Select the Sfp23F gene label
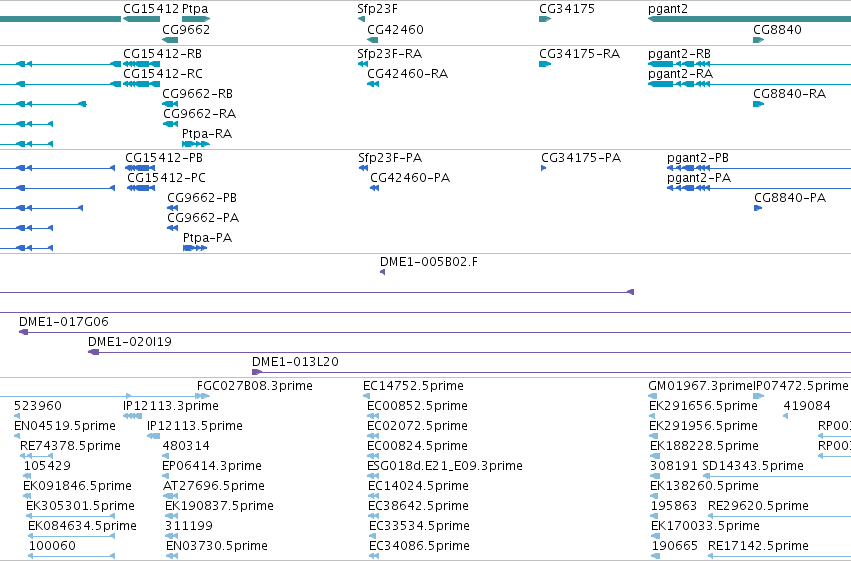Image resolution: width=851 pixels, height=561 pixels. tap(377, 9)
